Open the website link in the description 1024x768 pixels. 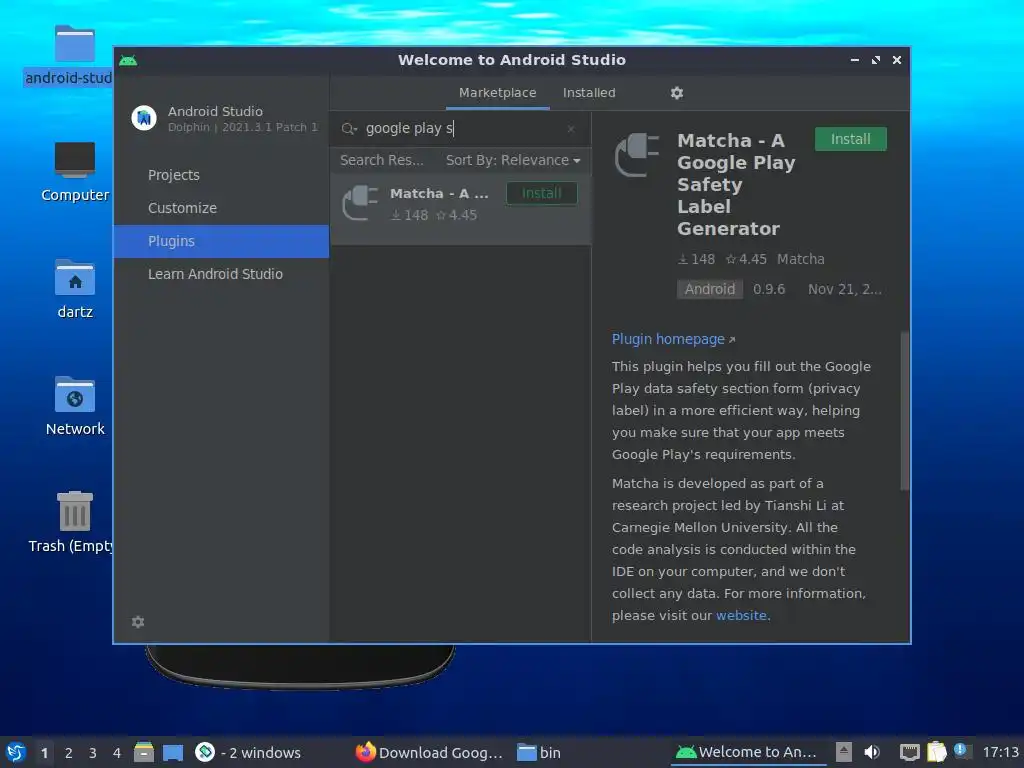(741, 615)
